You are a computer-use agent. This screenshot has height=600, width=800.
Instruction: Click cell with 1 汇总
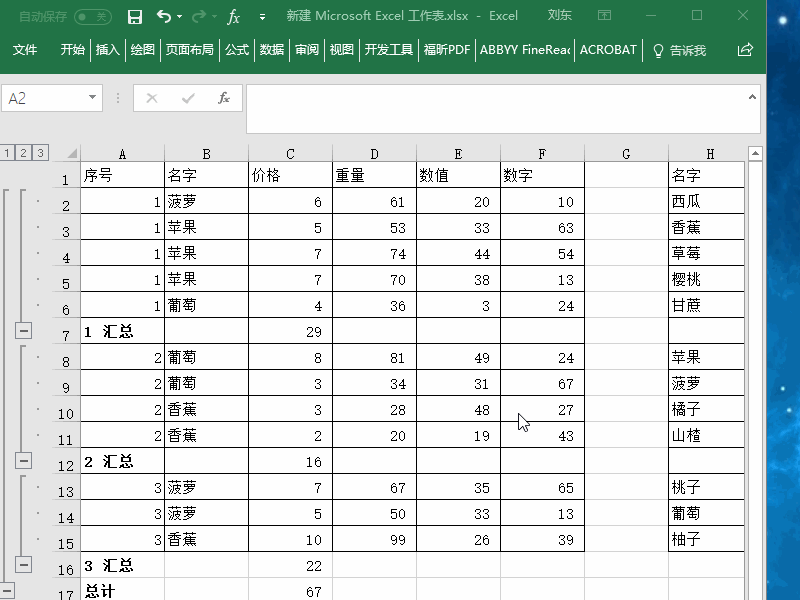pyautogui.click(x=122, y=331)
